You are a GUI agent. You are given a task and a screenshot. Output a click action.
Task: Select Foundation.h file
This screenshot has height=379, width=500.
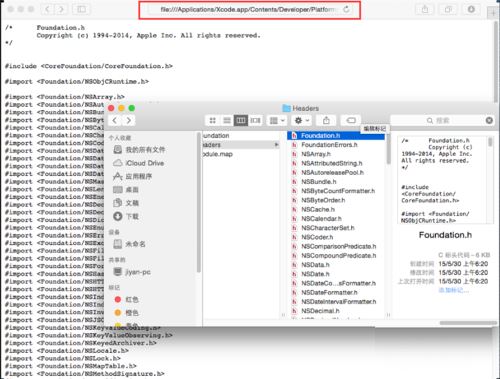click(337, 136)
